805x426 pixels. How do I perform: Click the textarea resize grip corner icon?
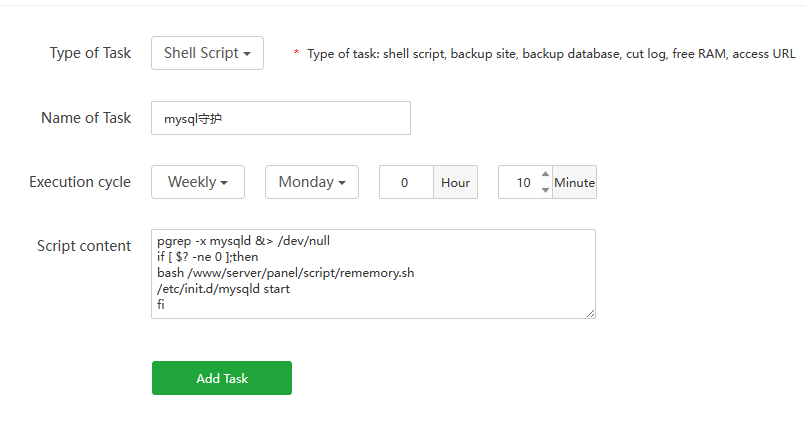pyautogui.click(x=590, y=313)
